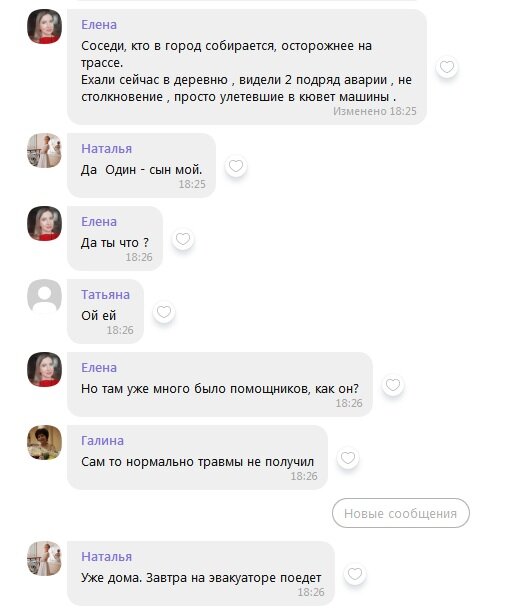Screen dimensions: 525x611
Task: Like Галина's message about травмы
Action: [x=348, y=458]
